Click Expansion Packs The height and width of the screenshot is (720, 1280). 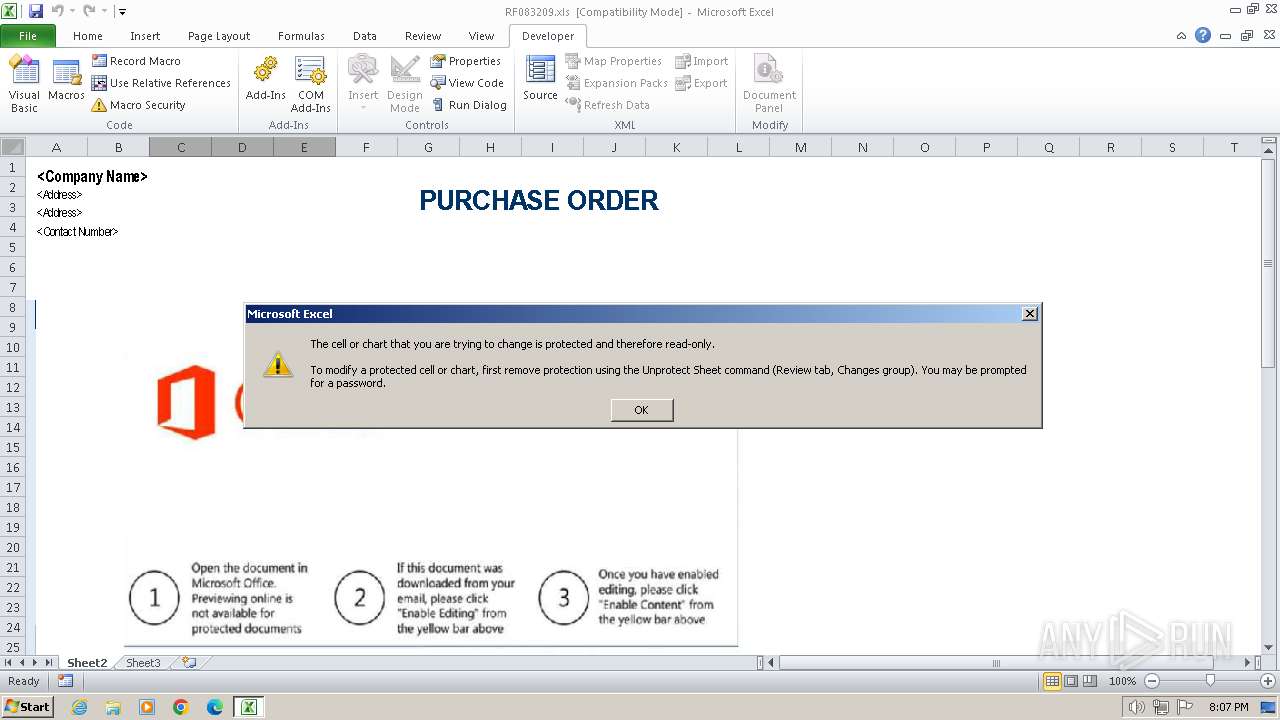[x=616, y=83]
